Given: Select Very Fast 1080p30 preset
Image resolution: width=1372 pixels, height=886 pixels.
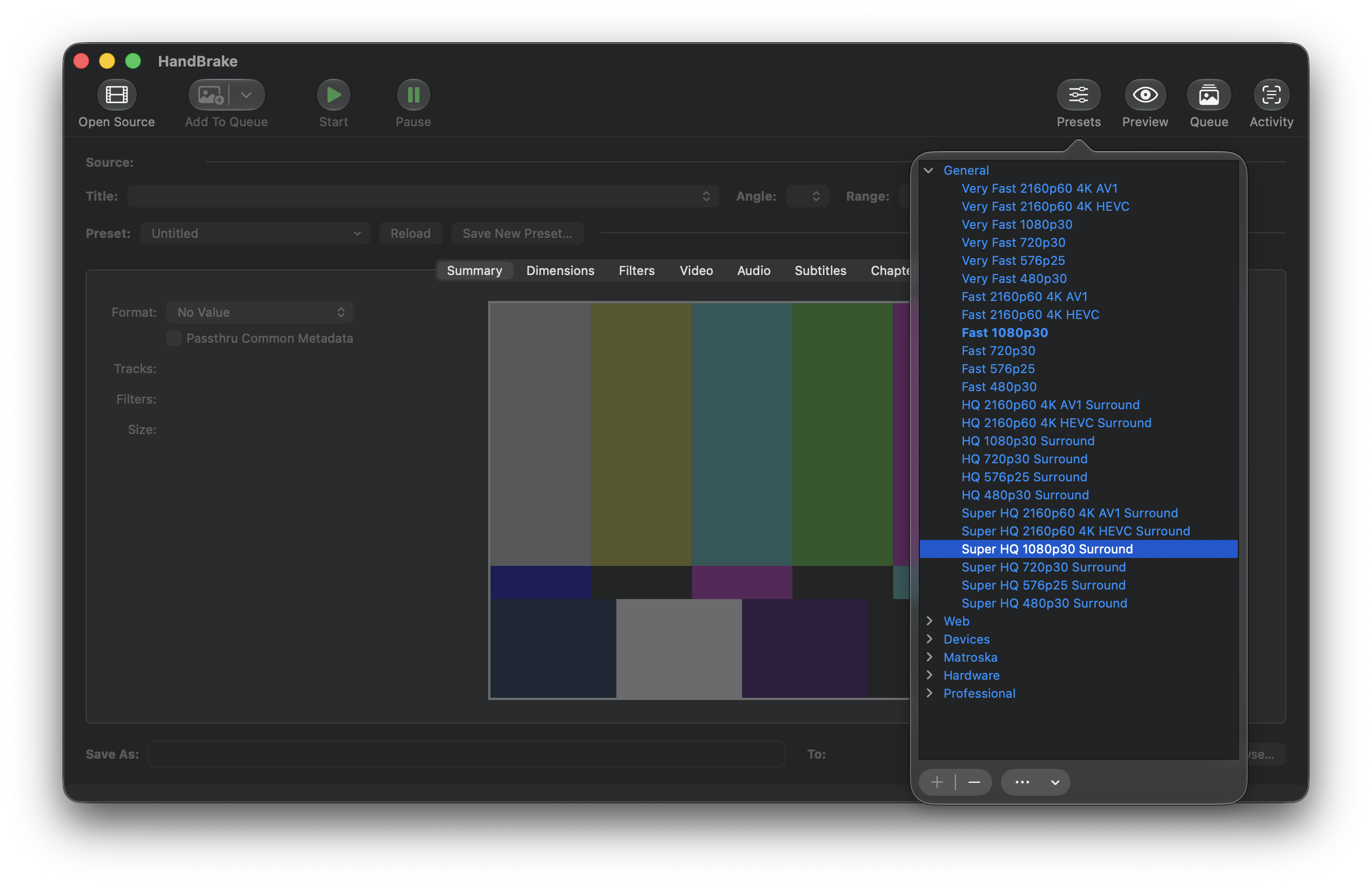Looking at the screenshot, I should [x=1078, y=224].
